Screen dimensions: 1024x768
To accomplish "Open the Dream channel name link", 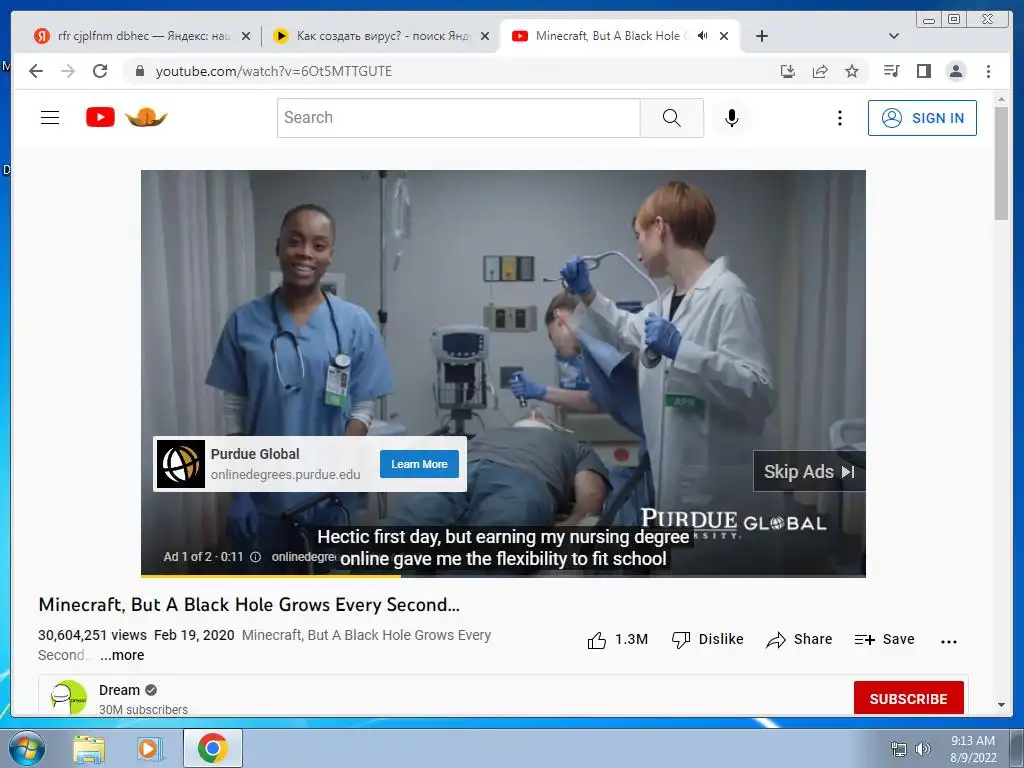I will click(120, 690).
